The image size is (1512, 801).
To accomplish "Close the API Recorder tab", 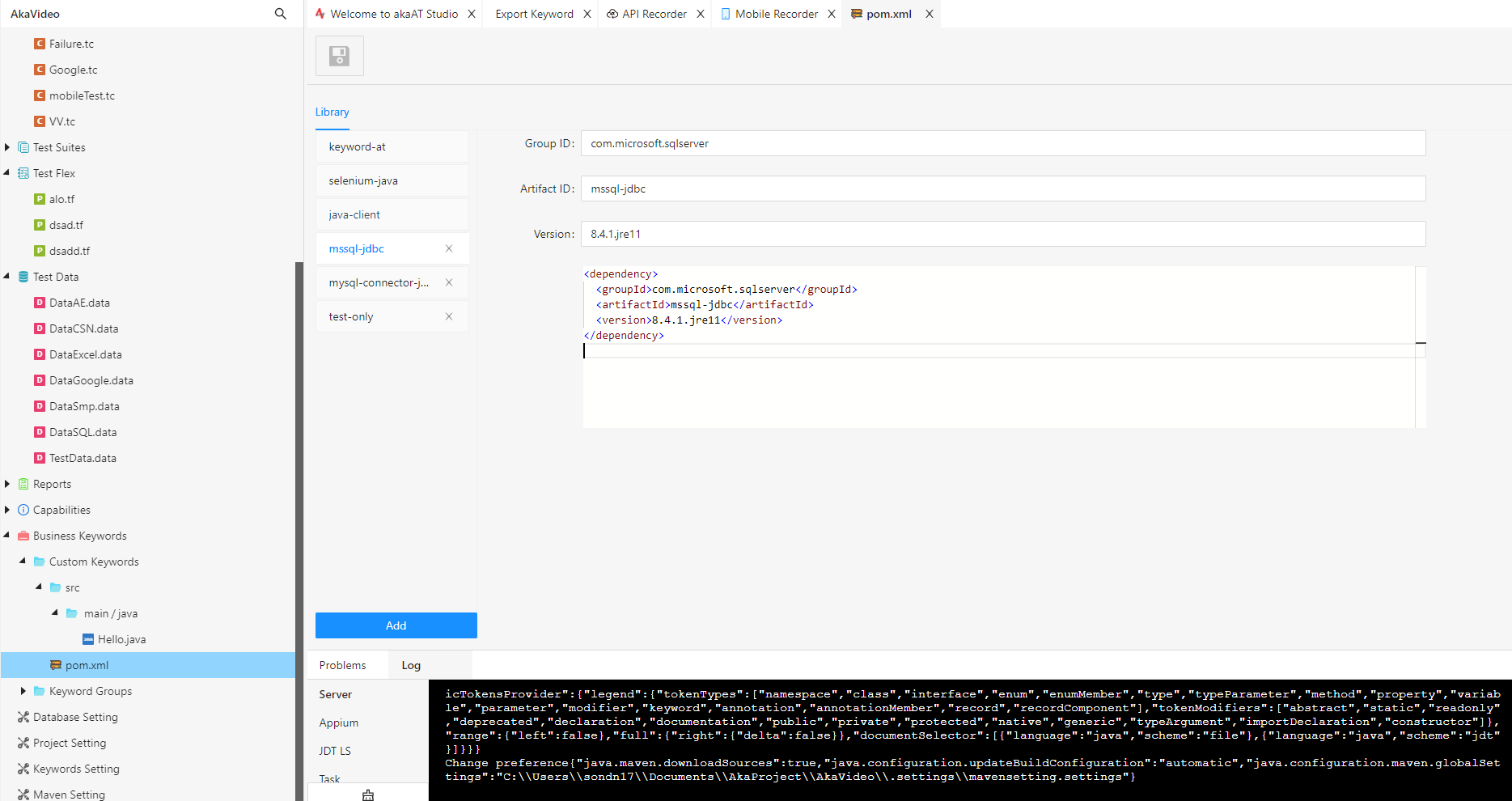I will click(701, 14).
